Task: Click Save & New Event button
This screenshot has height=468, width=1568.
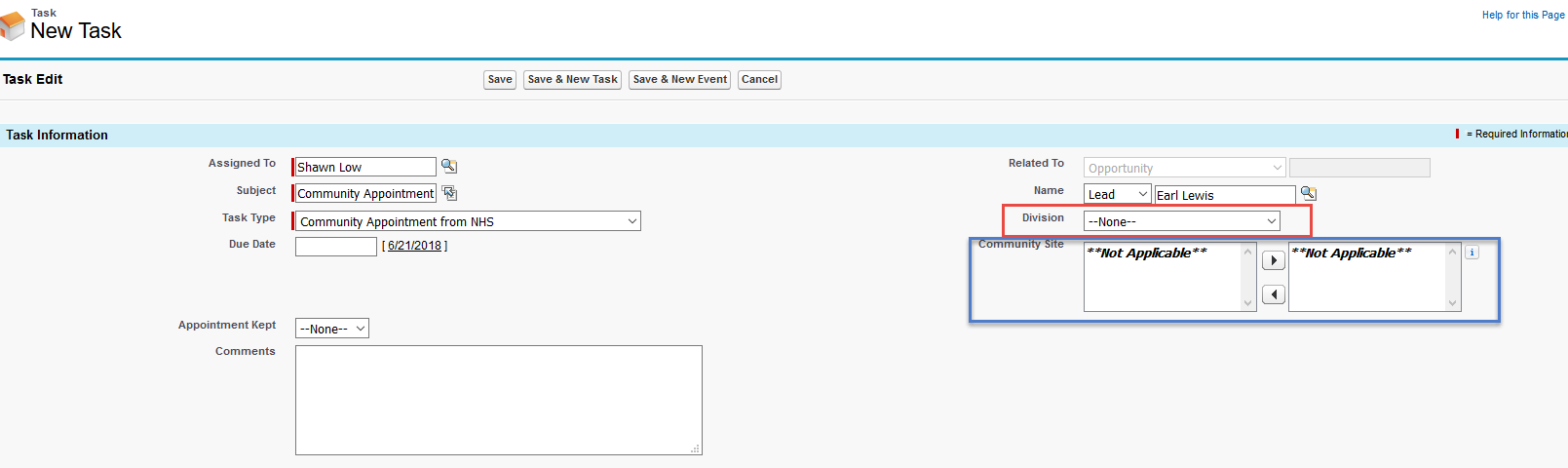Action: point(680,80)
